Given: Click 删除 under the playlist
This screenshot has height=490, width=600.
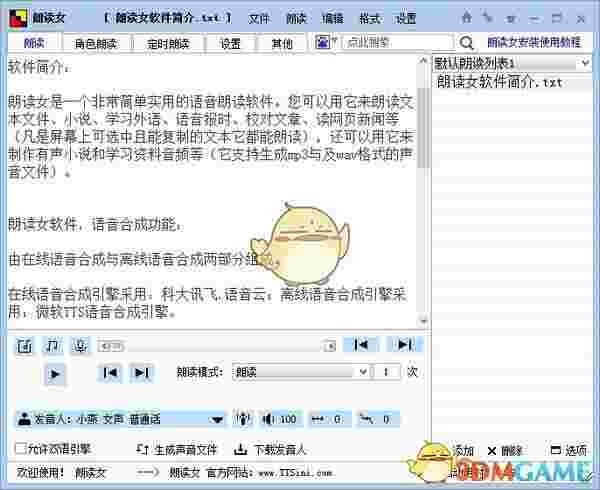Looking at the screenshot, I should [505, 451].
